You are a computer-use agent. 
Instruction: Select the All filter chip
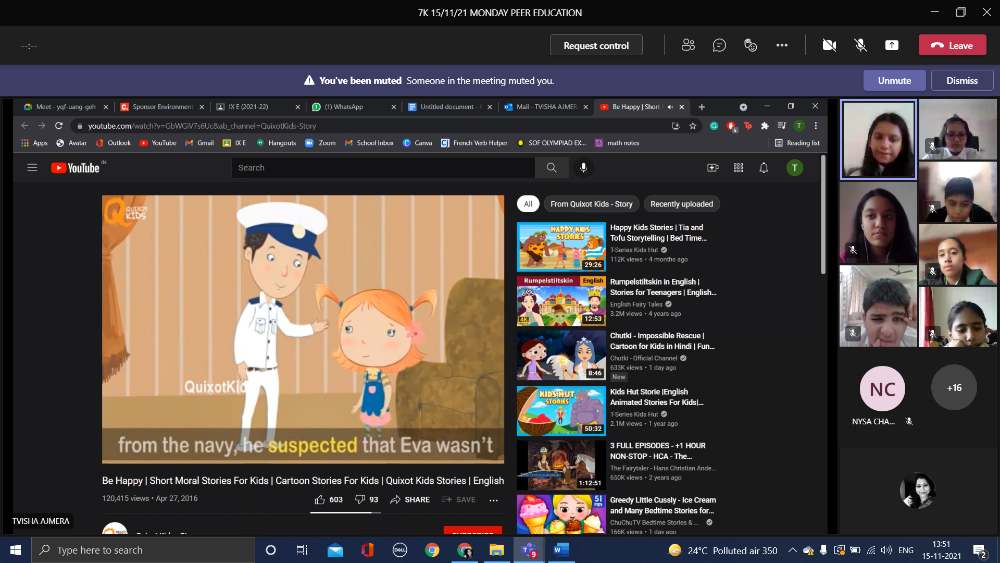(x=528, y=204)
